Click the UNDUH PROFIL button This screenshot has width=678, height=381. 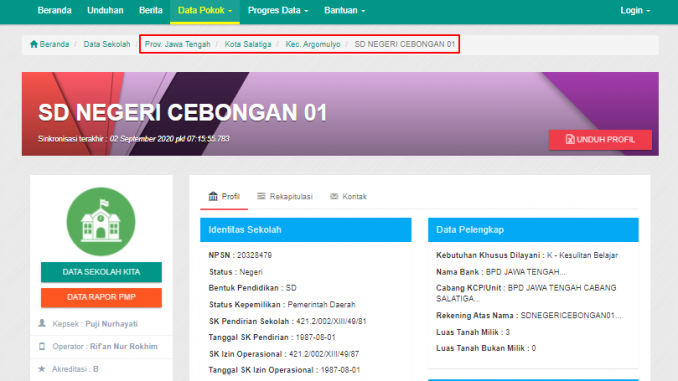click(x=600, y=140)
